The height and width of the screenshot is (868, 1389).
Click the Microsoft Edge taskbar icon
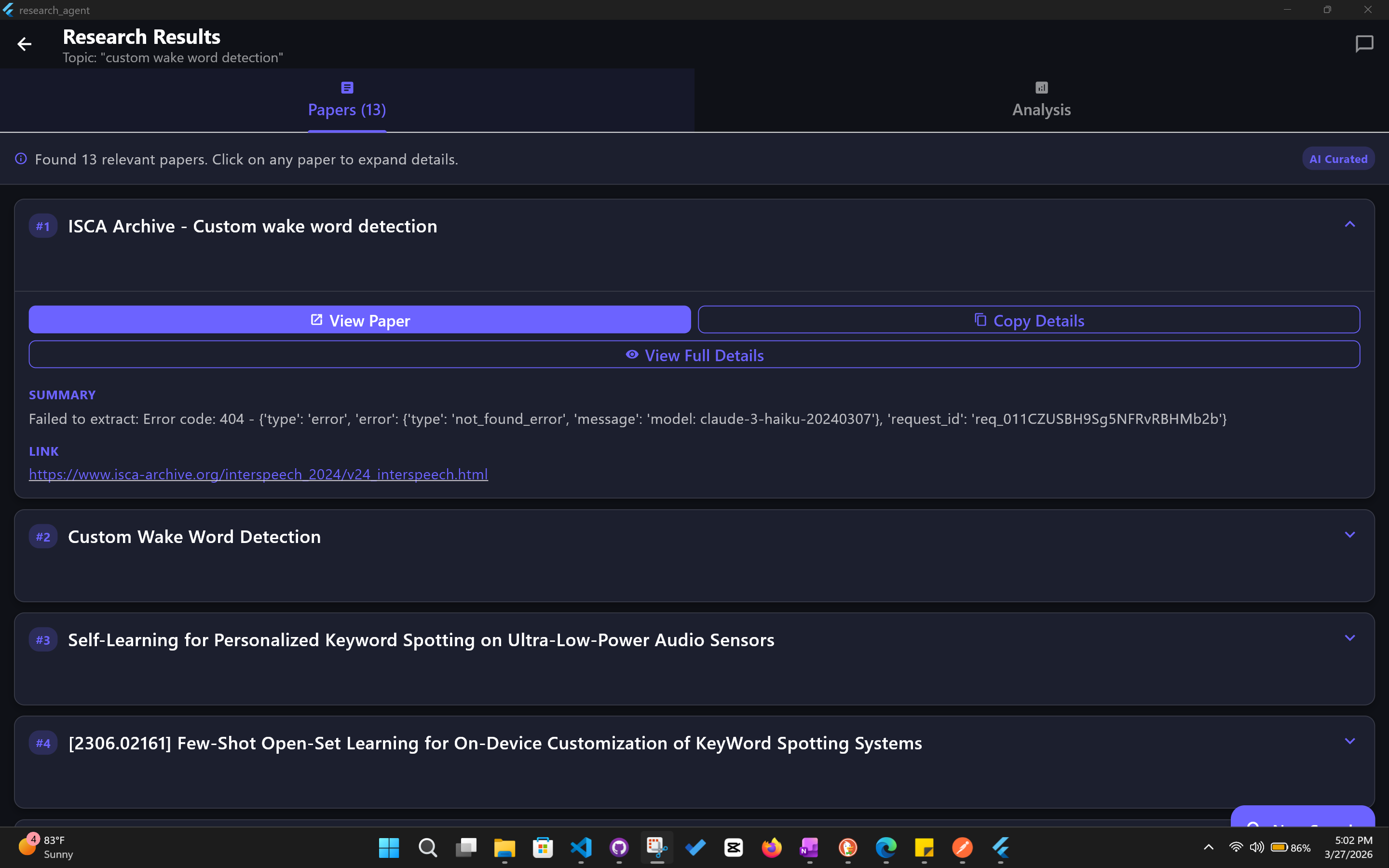tap(885, 847)
